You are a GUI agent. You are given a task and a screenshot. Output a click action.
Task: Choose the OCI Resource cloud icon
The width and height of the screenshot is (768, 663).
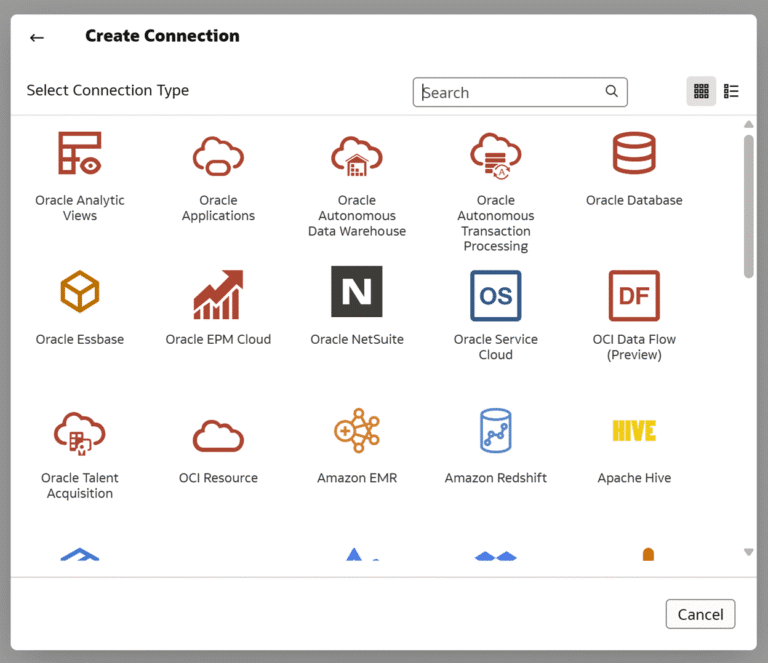click(x=218, y=435)
